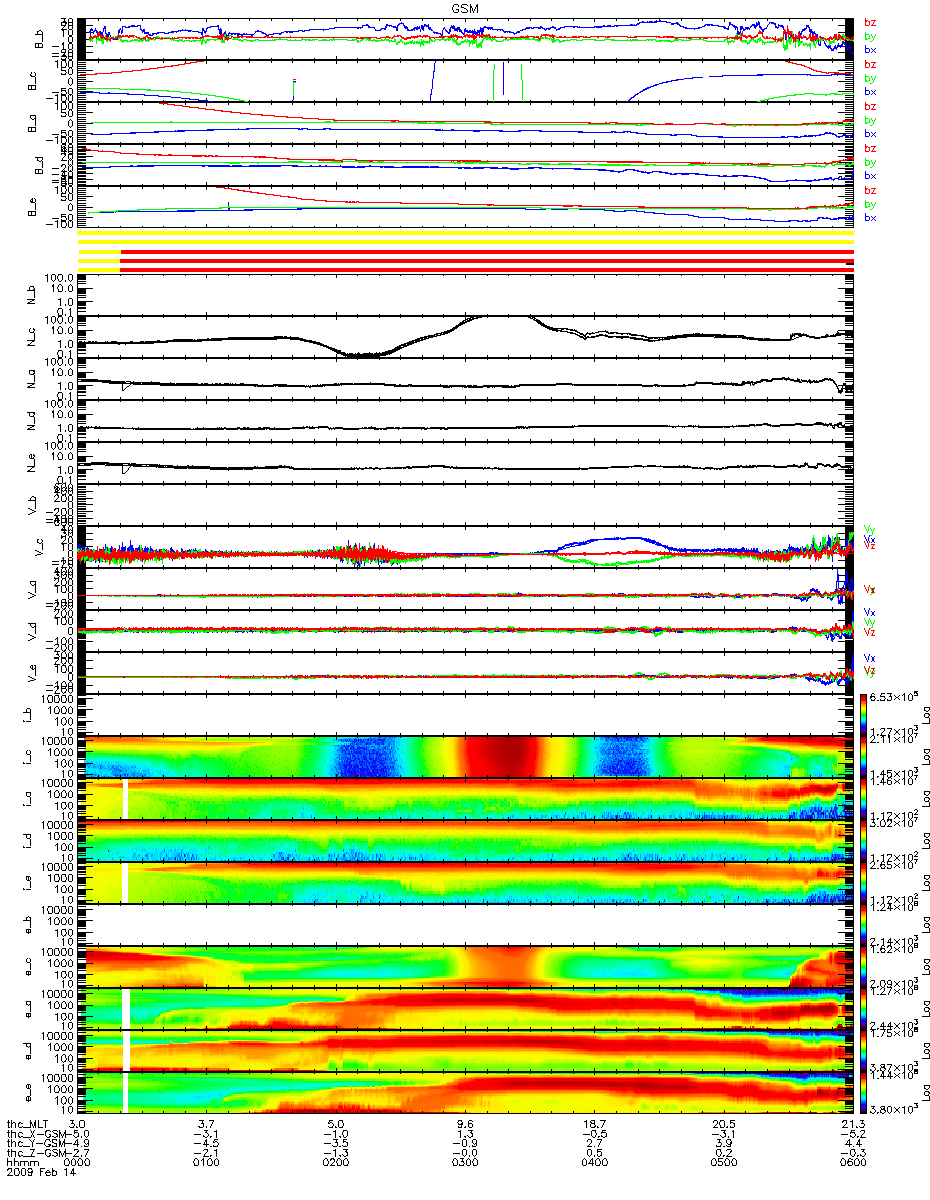The image size is (930, 1200).
Task: Click the 0600 time tick label
Action: (x=852, y=1163)
